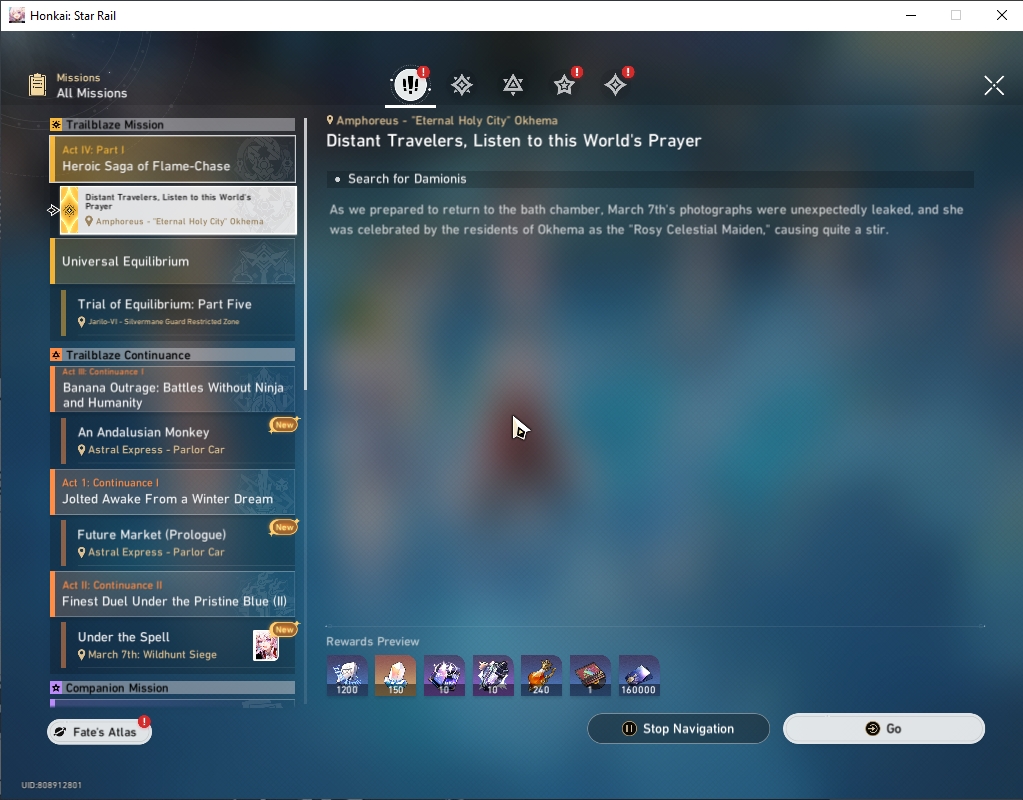Click the mission list vertical scrollbar
The image size is (1023, 800).
[x=305, y=254]
